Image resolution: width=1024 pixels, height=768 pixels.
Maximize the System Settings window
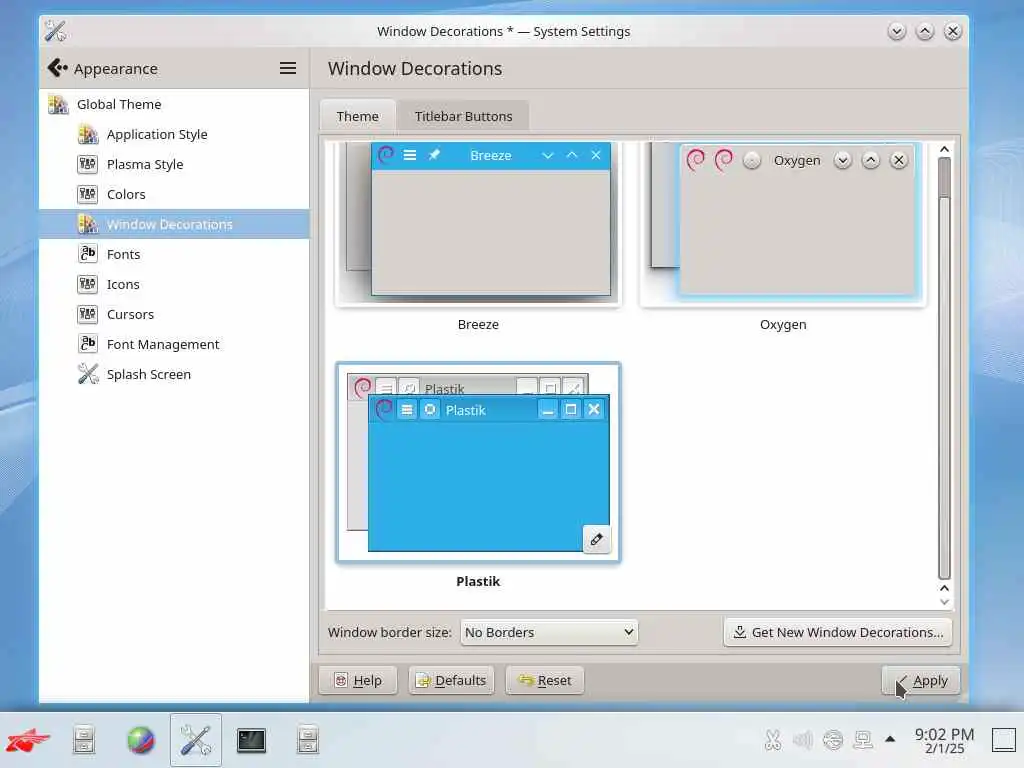pyautogui.click(x=925, y=31)
